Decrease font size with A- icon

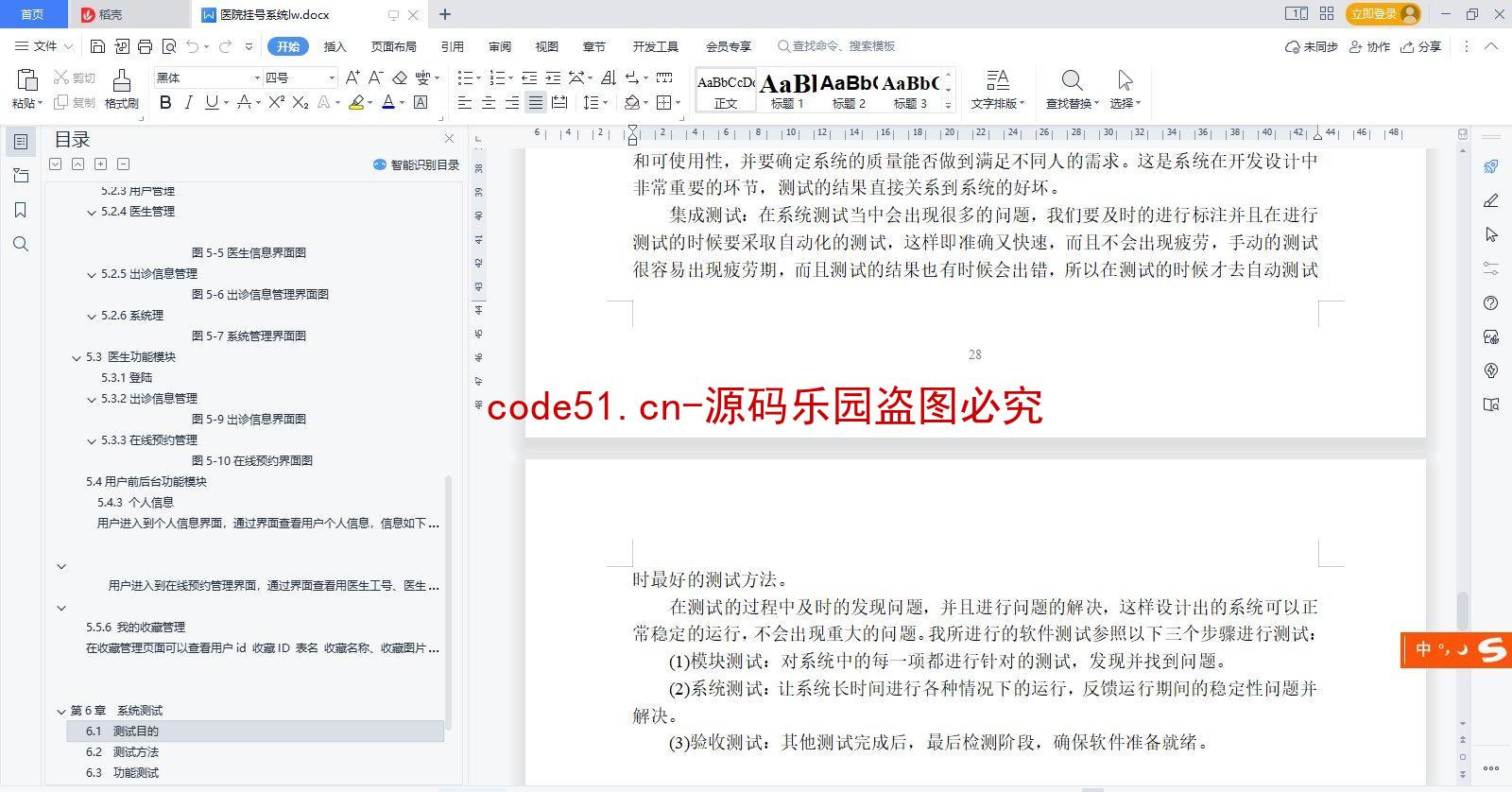[x=375, y=77]
